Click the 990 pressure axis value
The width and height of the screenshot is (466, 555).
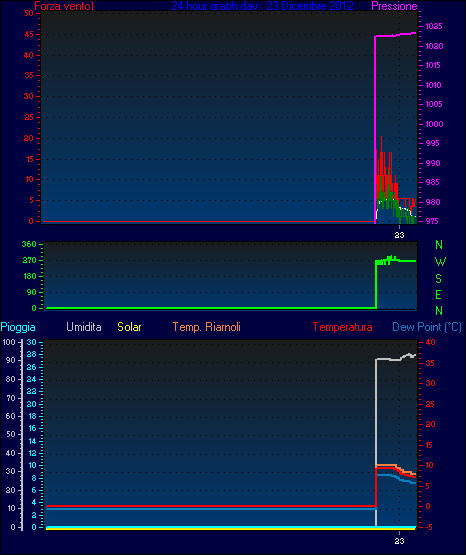tap(433, 163)
